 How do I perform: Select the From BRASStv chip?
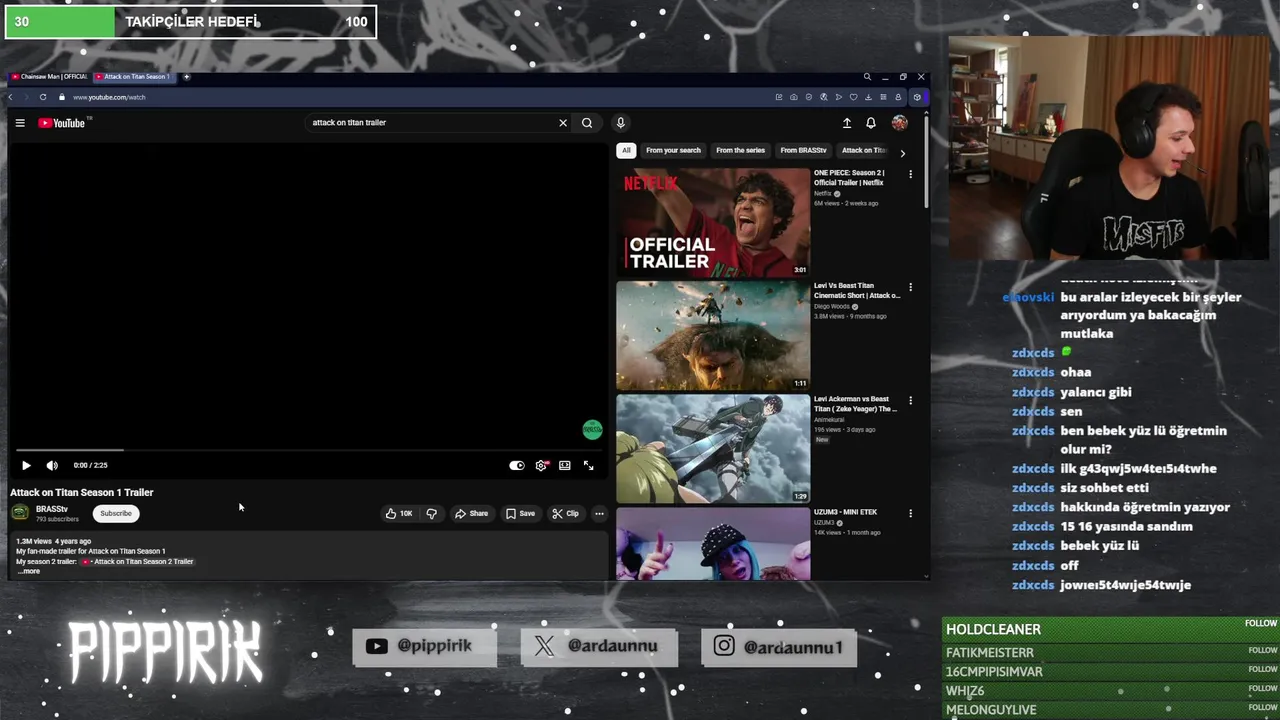click(804, 150)
